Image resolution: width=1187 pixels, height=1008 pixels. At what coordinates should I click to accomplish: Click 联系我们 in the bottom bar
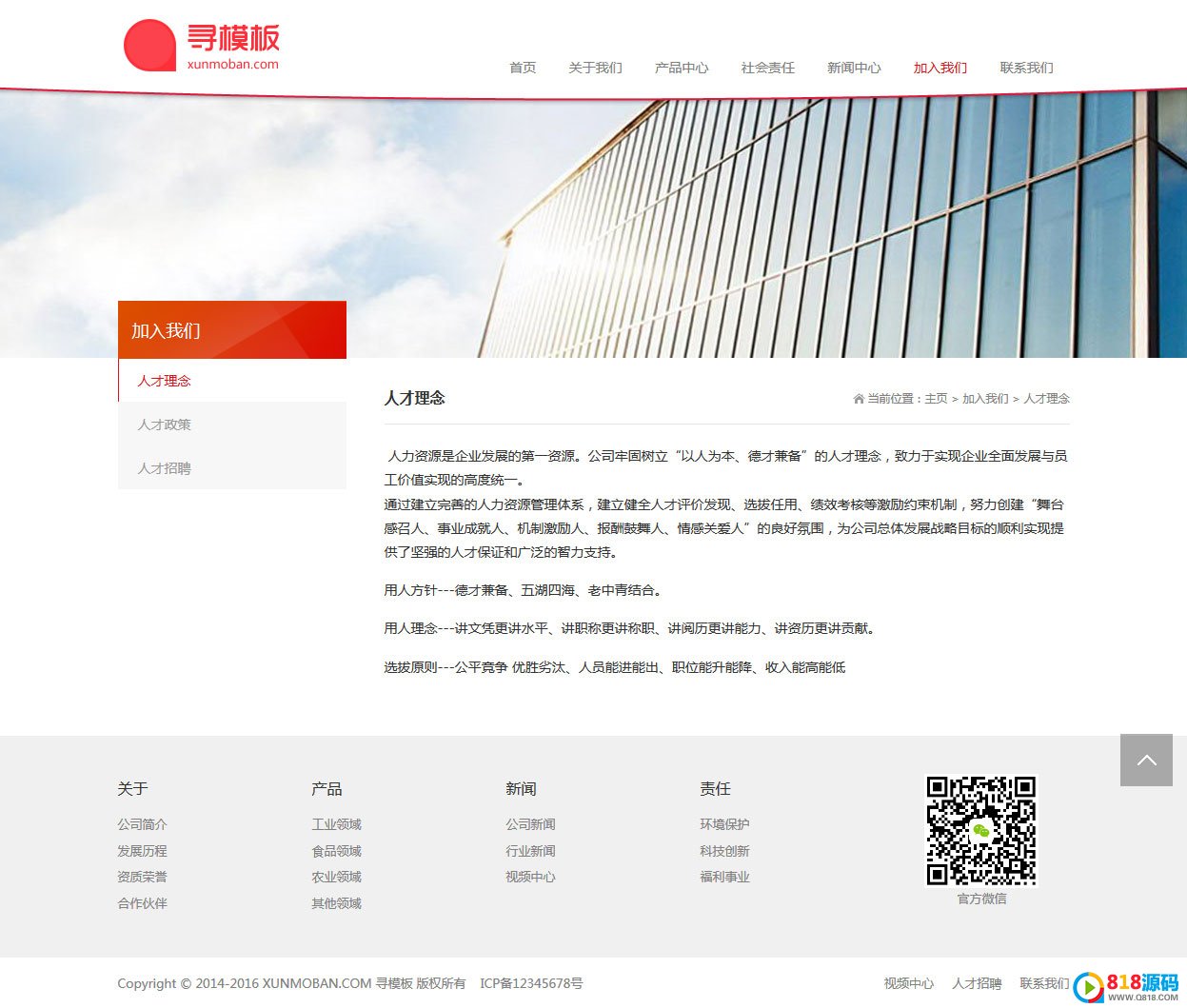pos(1044,983)
